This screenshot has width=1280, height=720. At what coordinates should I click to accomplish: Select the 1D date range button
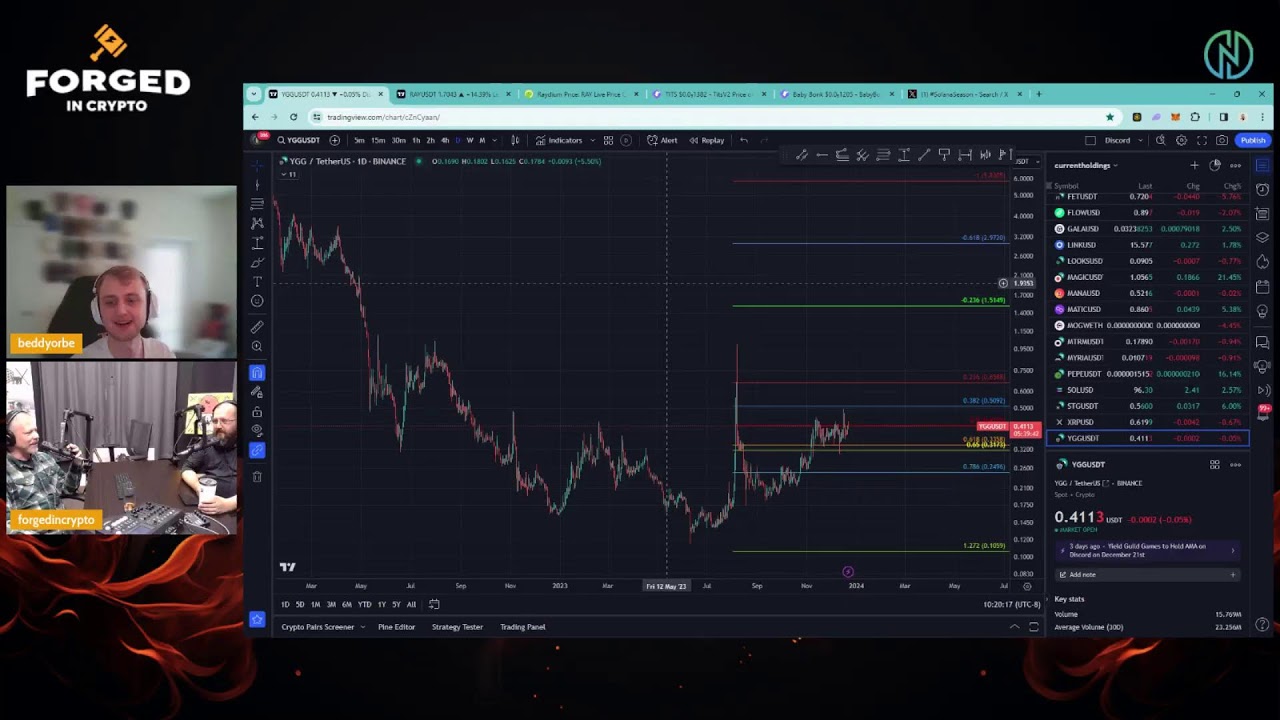(x=285, y=604)
